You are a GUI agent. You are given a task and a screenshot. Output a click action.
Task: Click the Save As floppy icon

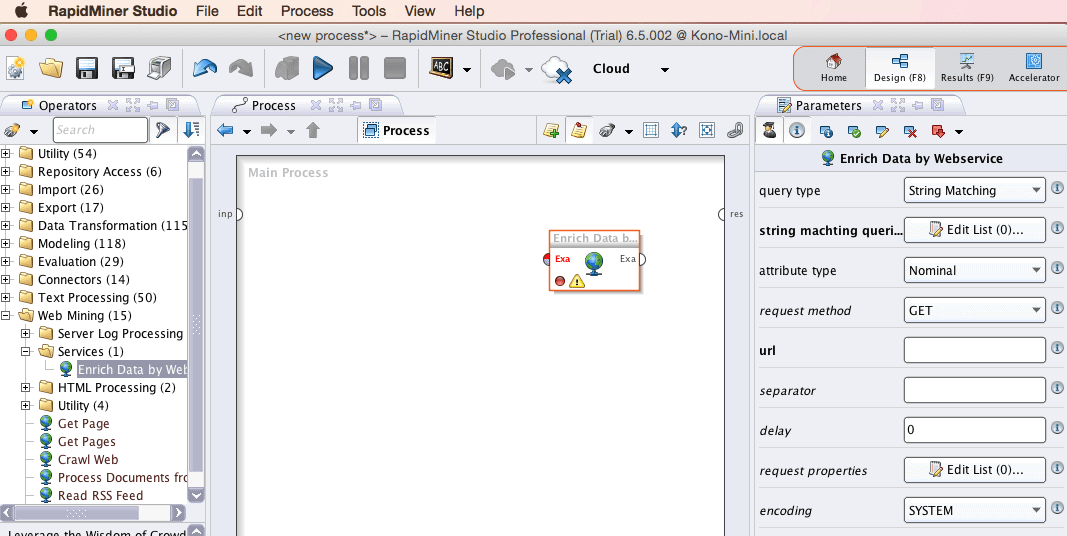pyautogui.click(x=123, y=68)
